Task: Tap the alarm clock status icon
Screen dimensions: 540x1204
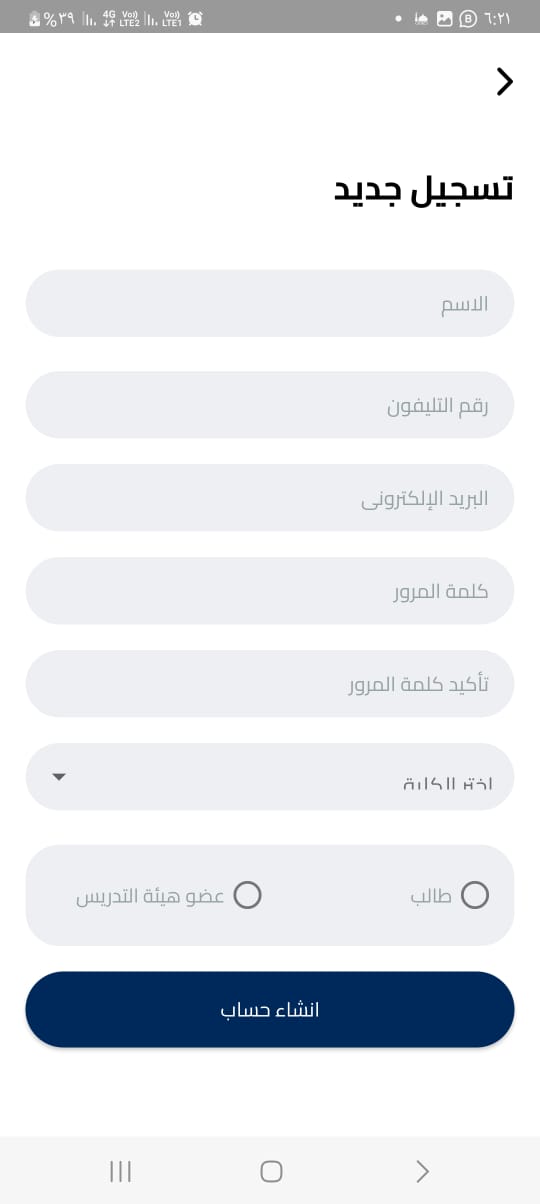Action: coord(196,18)
